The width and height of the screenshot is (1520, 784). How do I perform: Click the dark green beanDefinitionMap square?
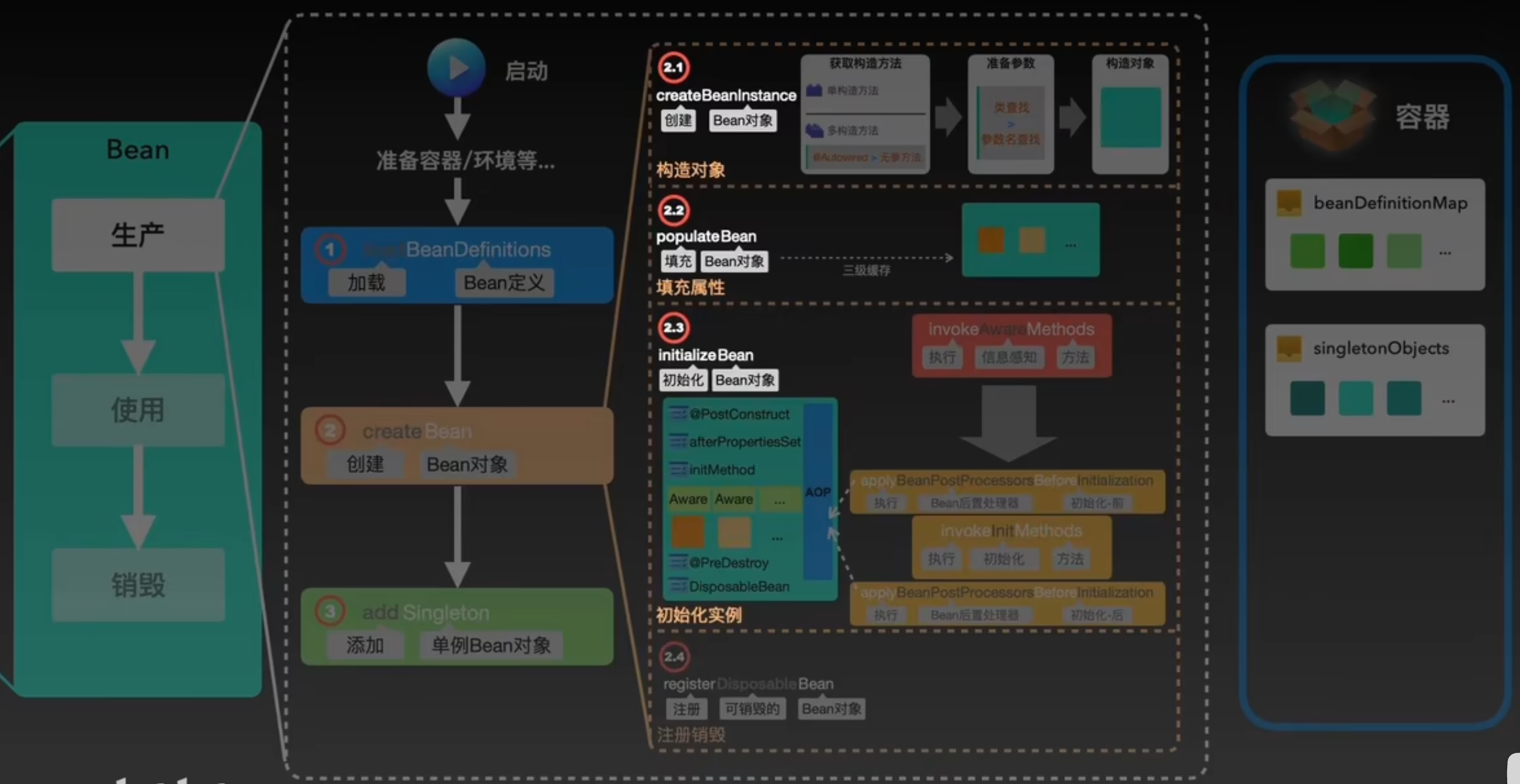(1355, 251)
